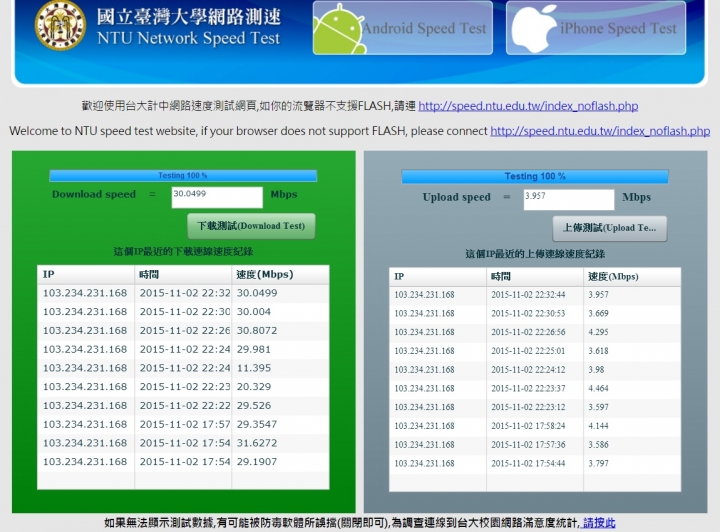Click the NTU Network Speed Test title
The image size is (720, 532).
point(188,38)
